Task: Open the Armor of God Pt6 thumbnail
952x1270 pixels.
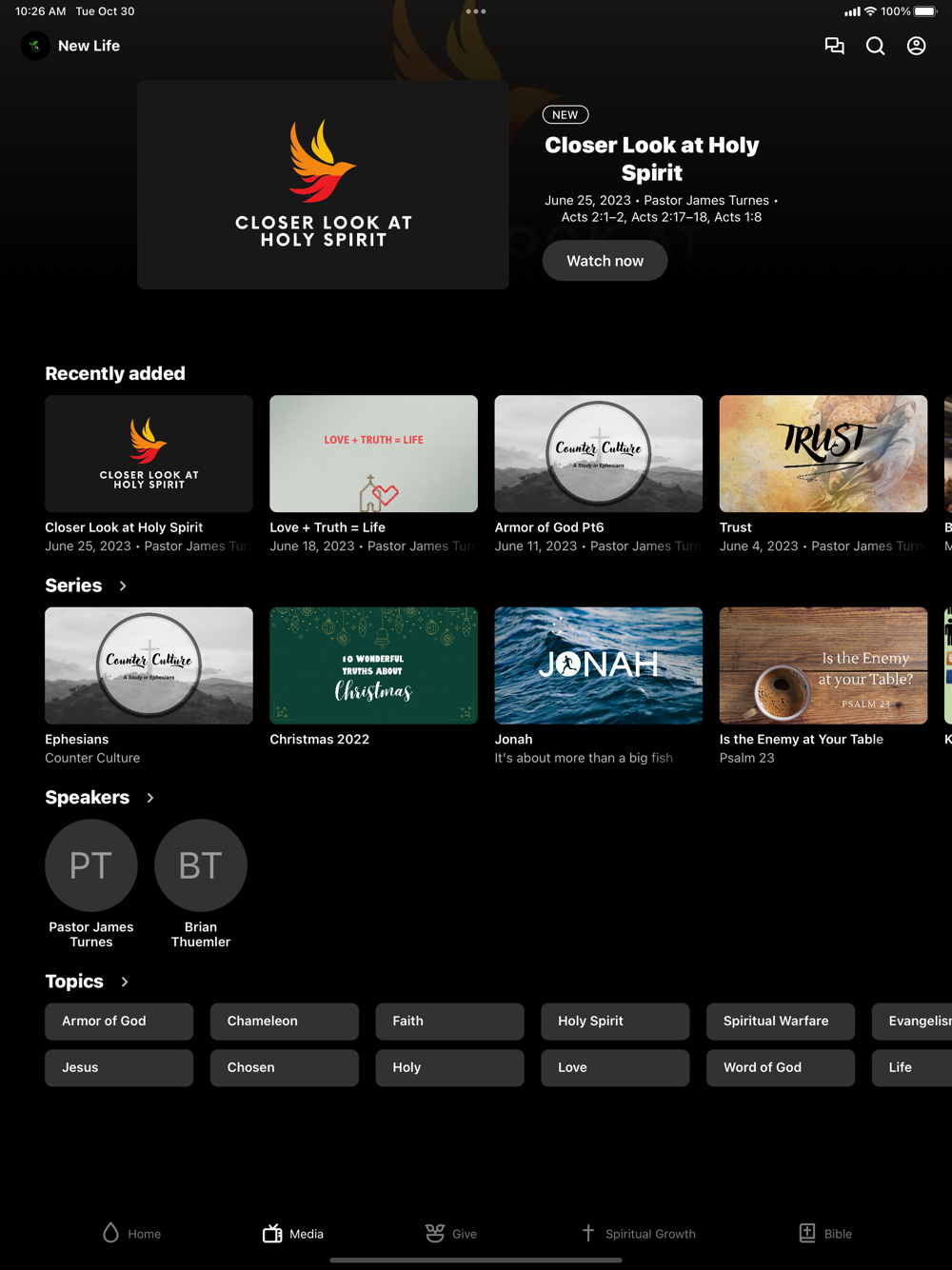Action: pyautogui.click(x=599, y=454)
